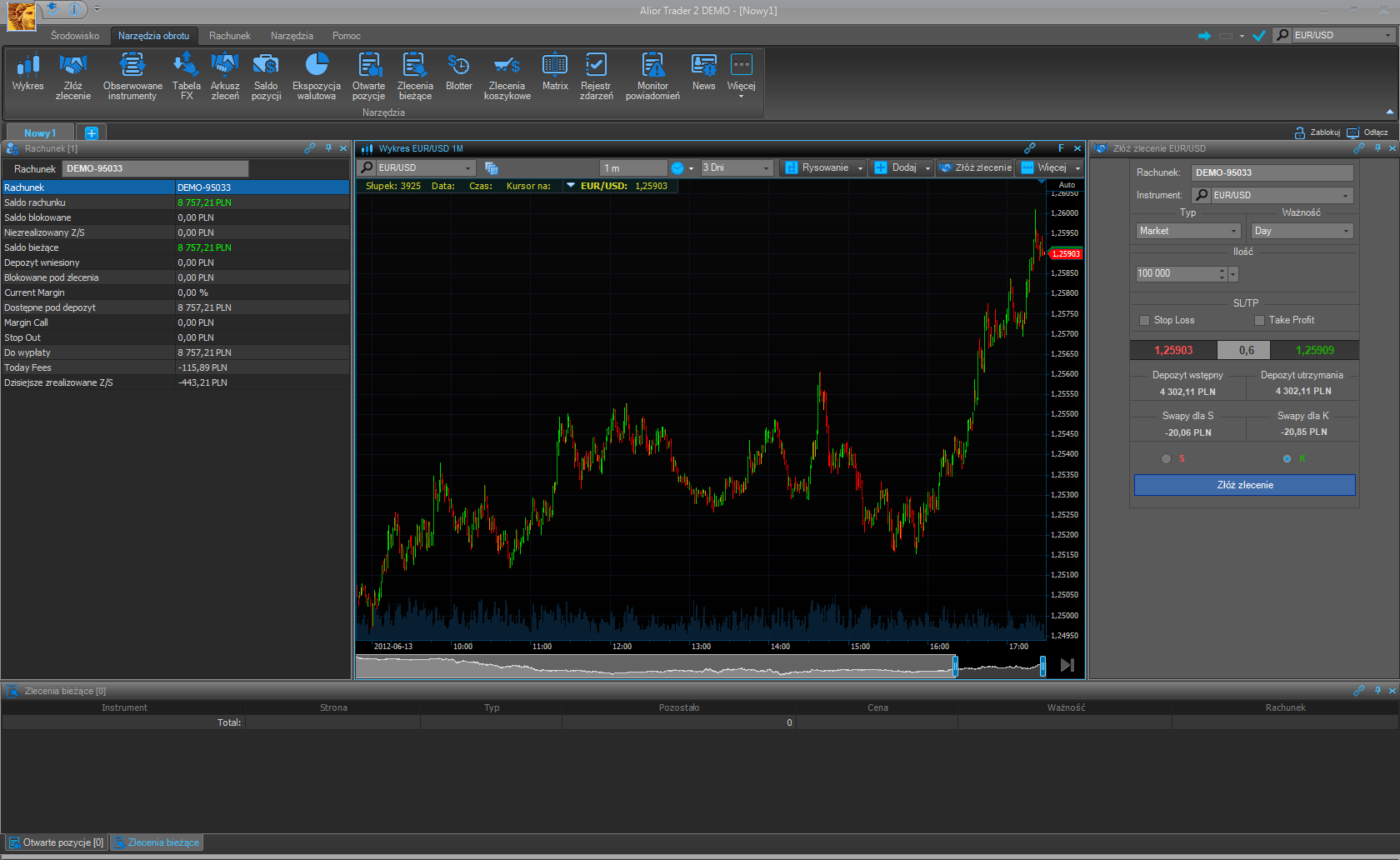
Task: Open the Narzędzia menu
Action: pos(292,36)
